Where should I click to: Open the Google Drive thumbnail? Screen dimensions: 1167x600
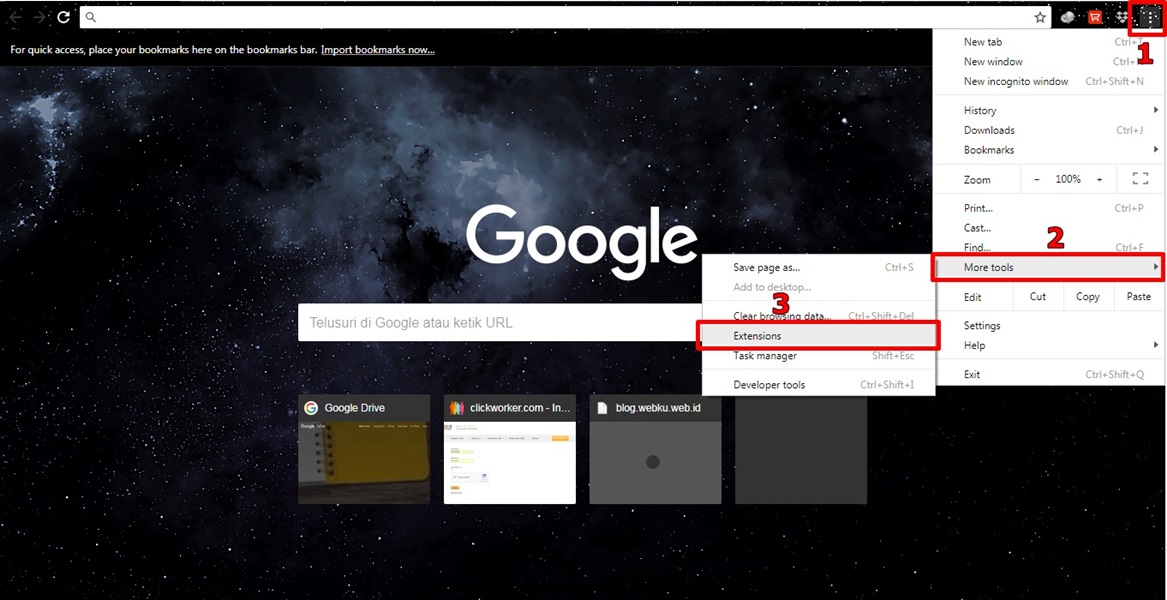tap(364, 449)
